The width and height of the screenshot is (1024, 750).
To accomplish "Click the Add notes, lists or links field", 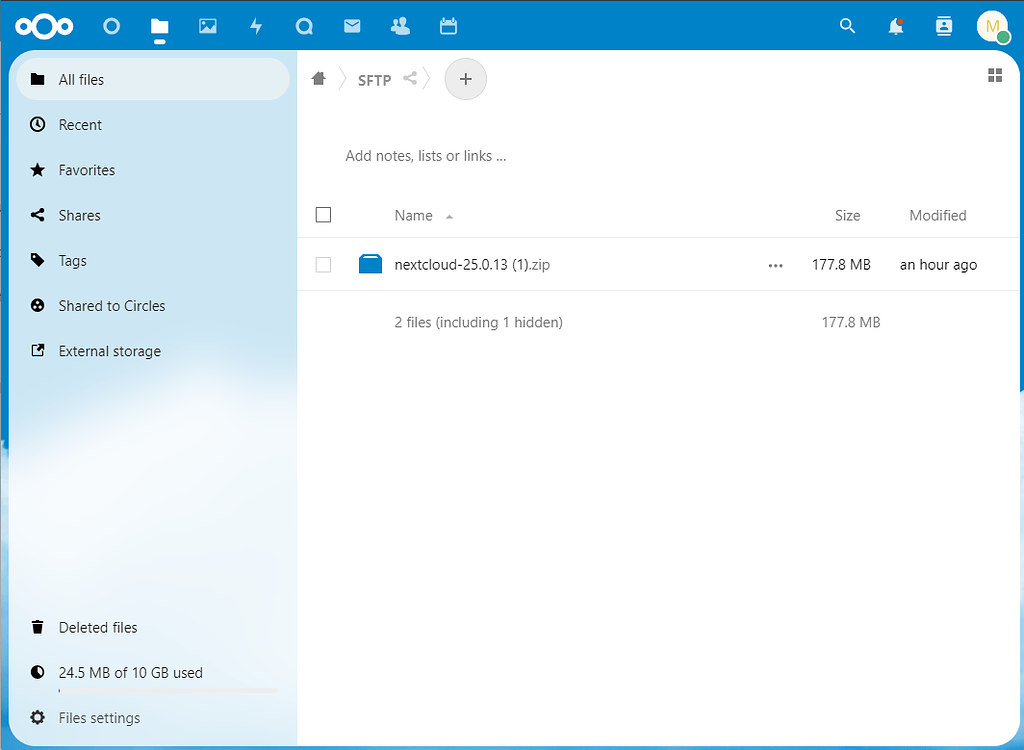I will point(425,156).
